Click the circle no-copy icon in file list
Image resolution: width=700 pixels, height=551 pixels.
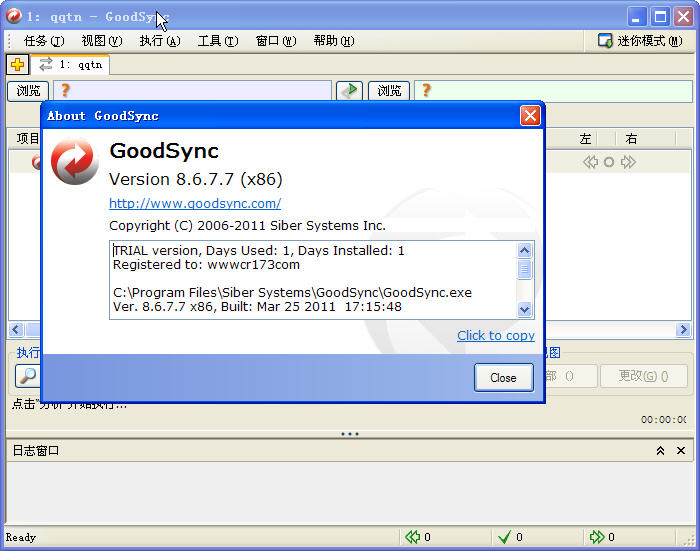coord(609,162)
